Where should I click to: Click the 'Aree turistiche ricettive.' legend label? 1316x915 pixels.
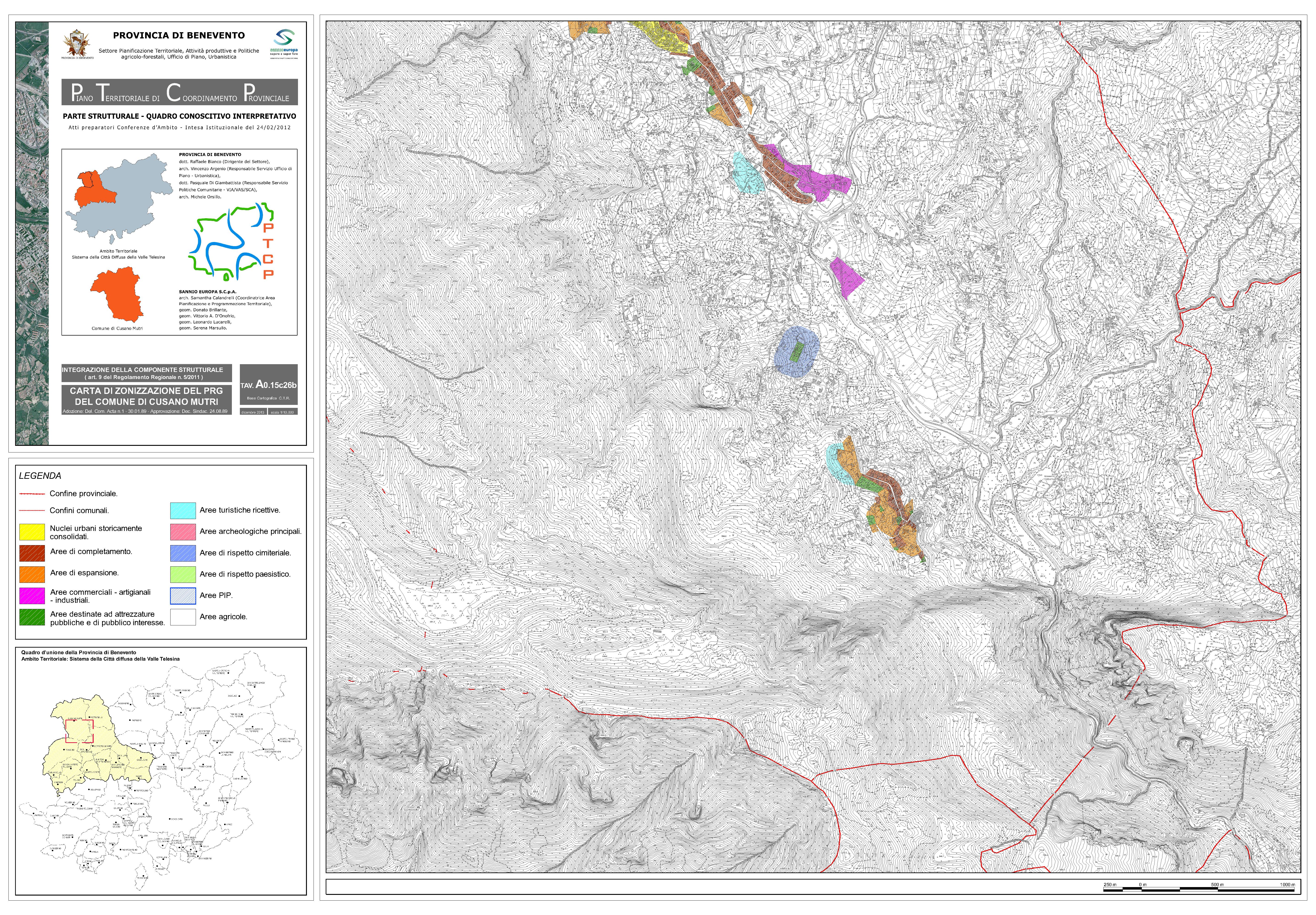click(x=240, y=510)
